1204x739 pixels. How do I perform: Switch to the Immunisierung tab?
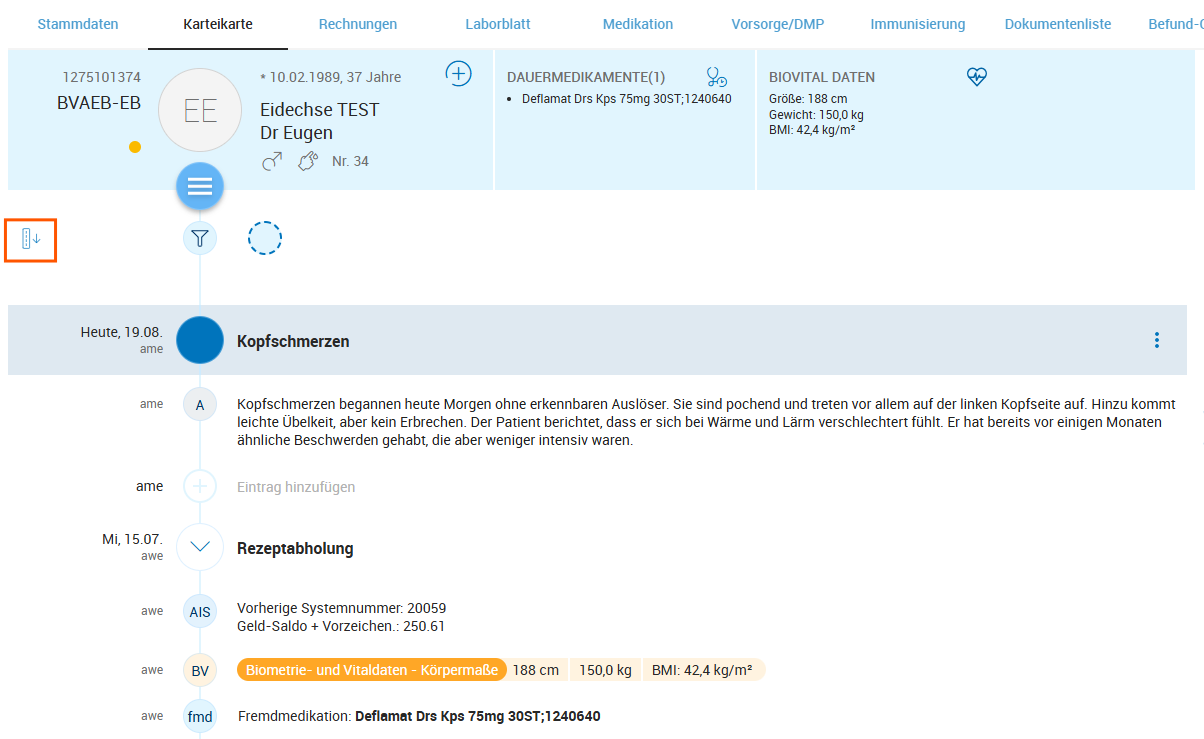(x=918, y=24)
